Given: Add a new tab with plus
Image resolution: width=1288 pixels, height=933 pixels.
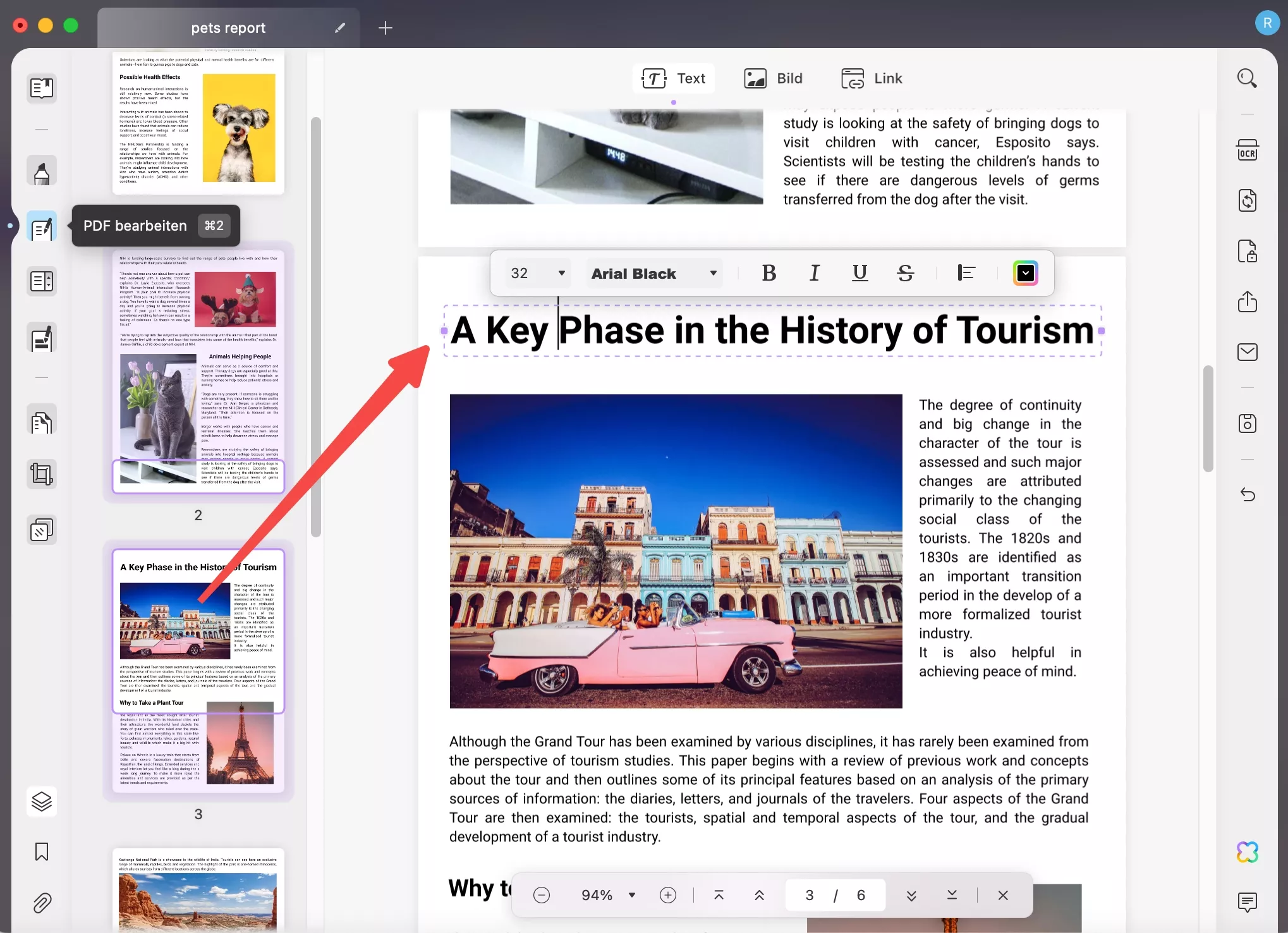Looking at the screenshot, I should [x=385, y=28].
